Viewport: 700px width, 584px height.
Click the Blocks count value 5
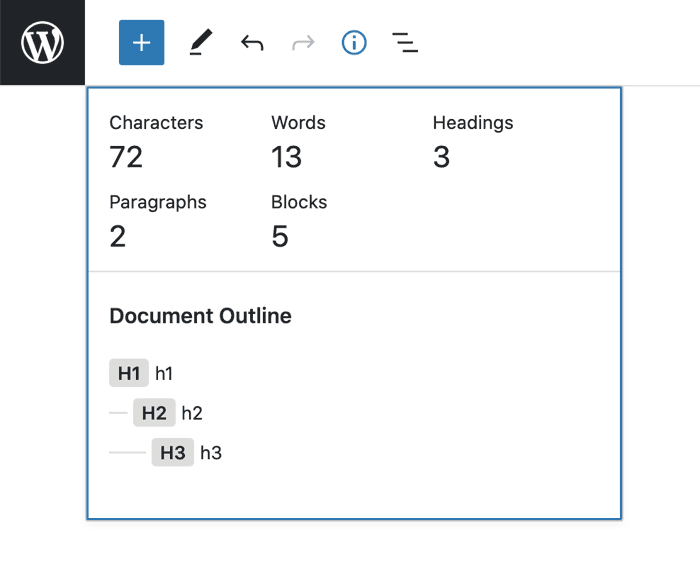point(280,236)
